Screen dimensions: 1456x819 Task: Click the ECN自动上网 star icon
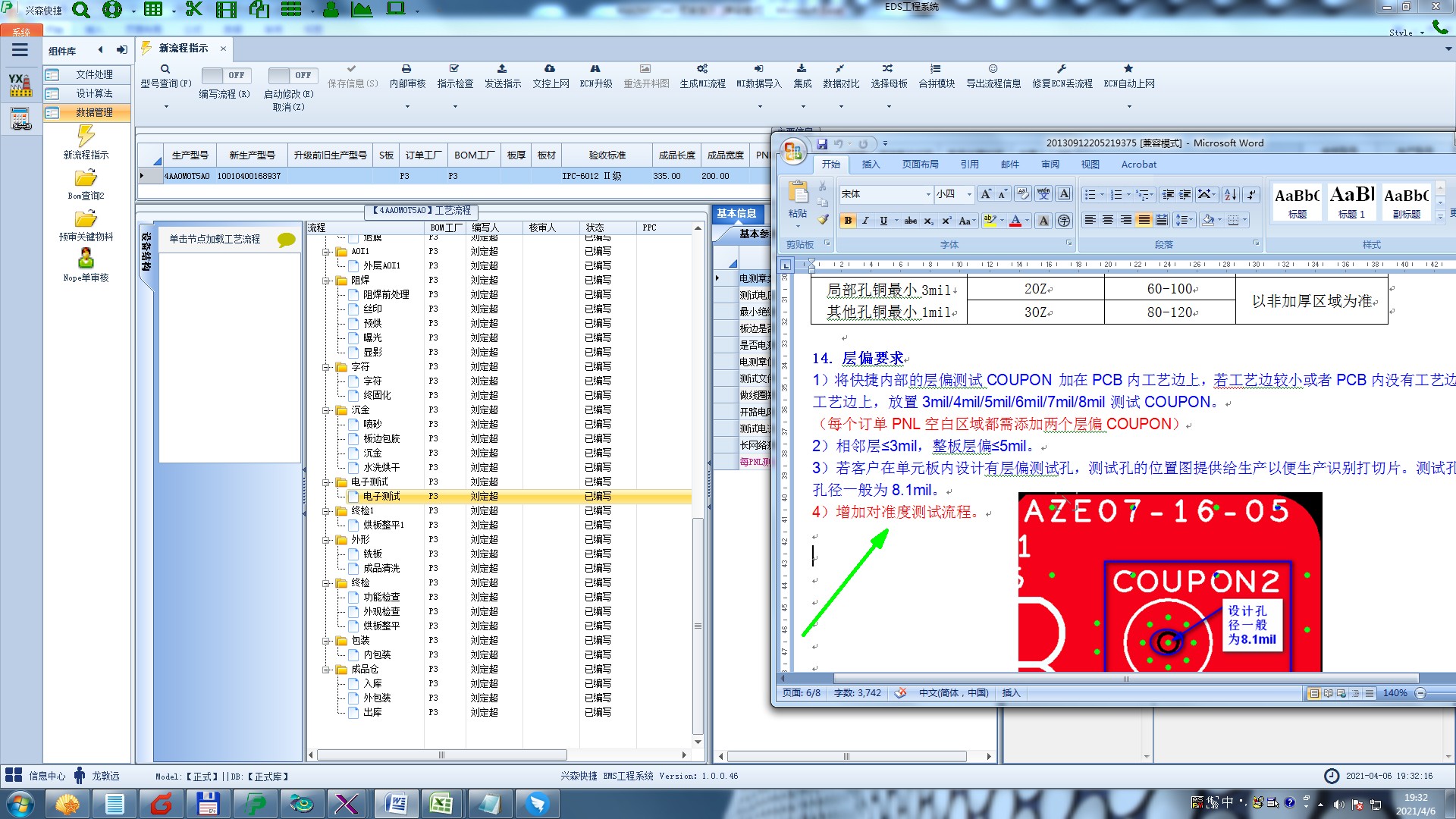coord(1128,69)
